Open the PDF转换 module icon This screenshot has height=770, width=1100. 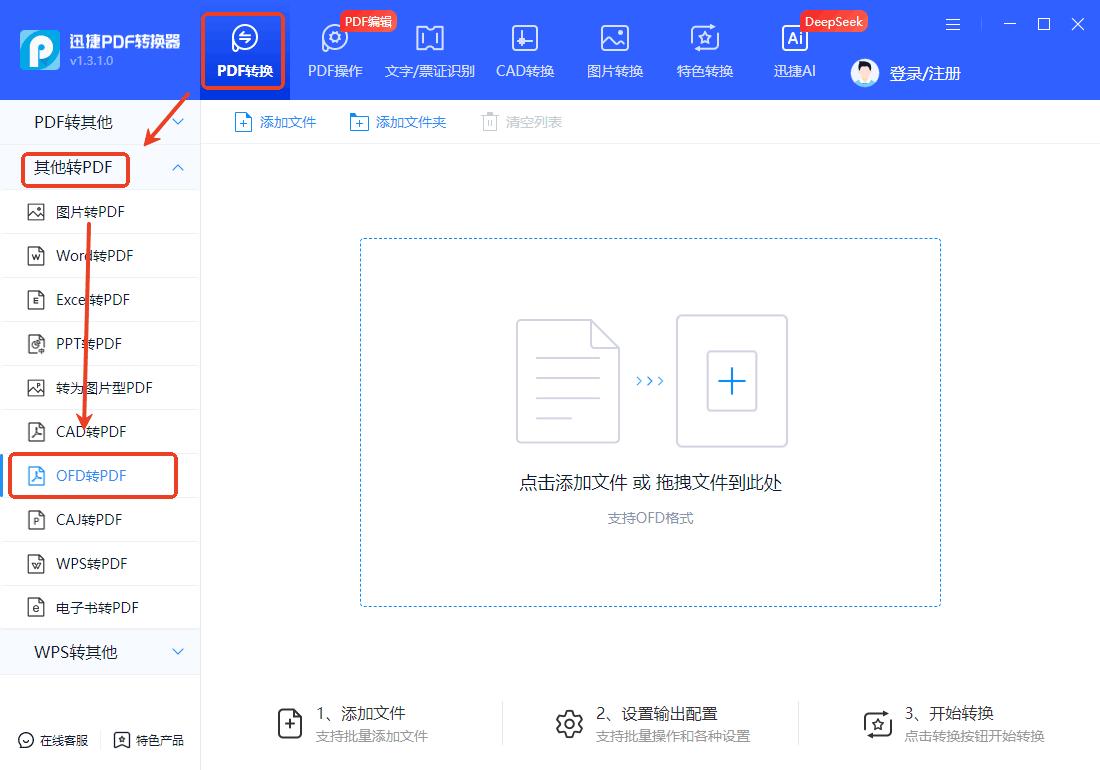coord(243,48)
